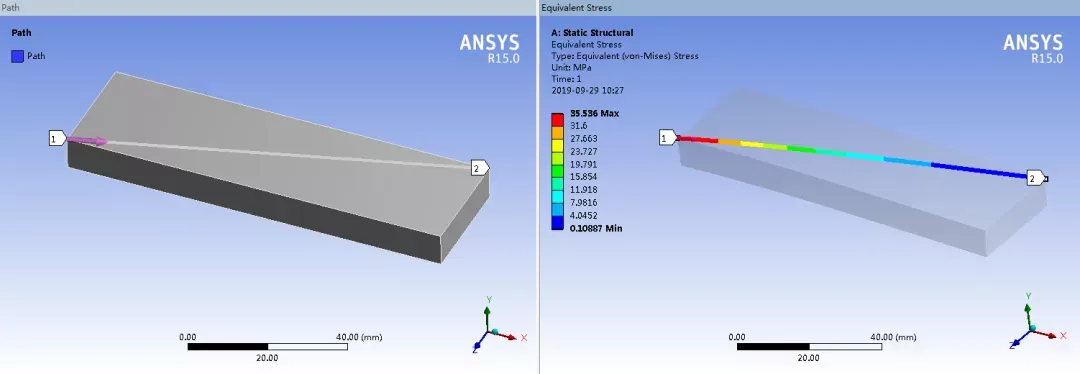The height and width of the screenshot is (374, 1080).
Task: Click the '40.00 (mm)' label in Path window
Action: 360,337
